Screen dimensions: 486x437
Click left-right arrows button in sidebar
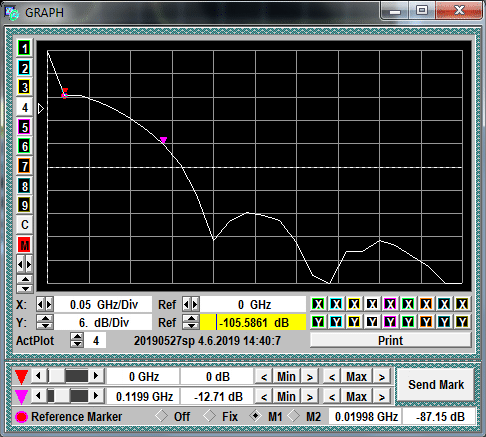click(24, 265)
